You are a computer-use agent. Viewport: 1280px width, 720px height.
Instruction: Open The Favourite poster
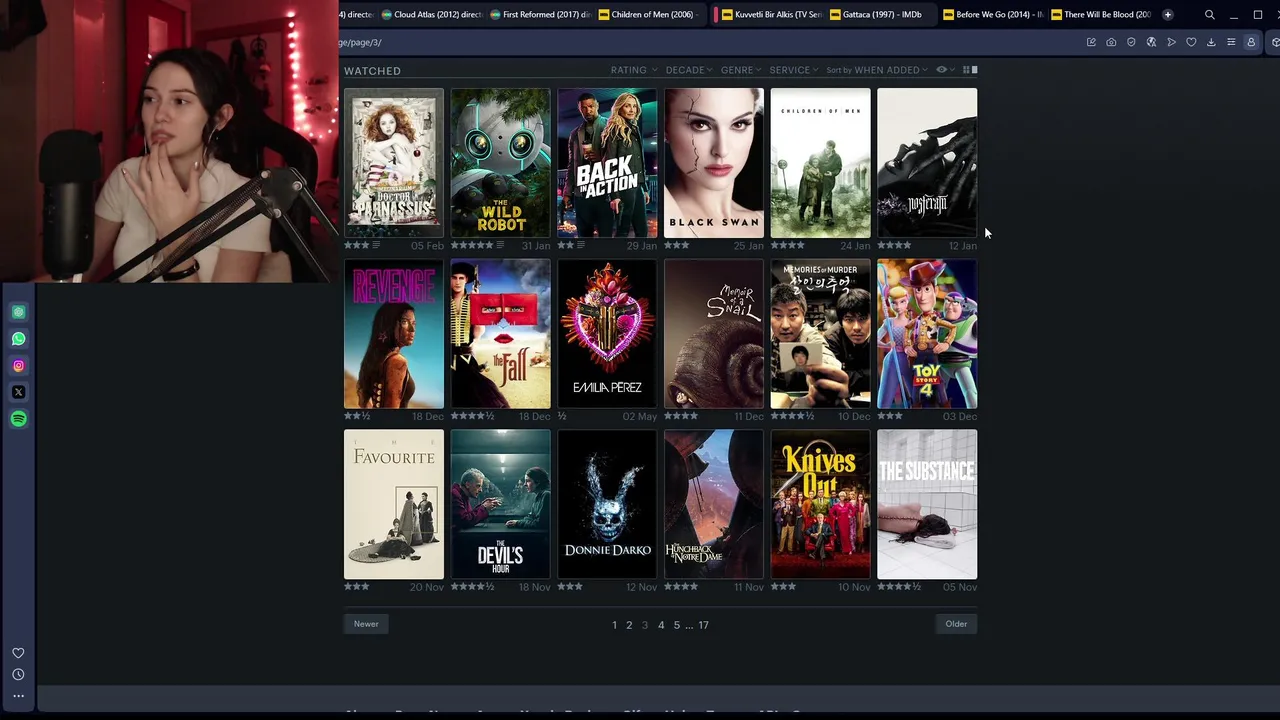point(394,505)
